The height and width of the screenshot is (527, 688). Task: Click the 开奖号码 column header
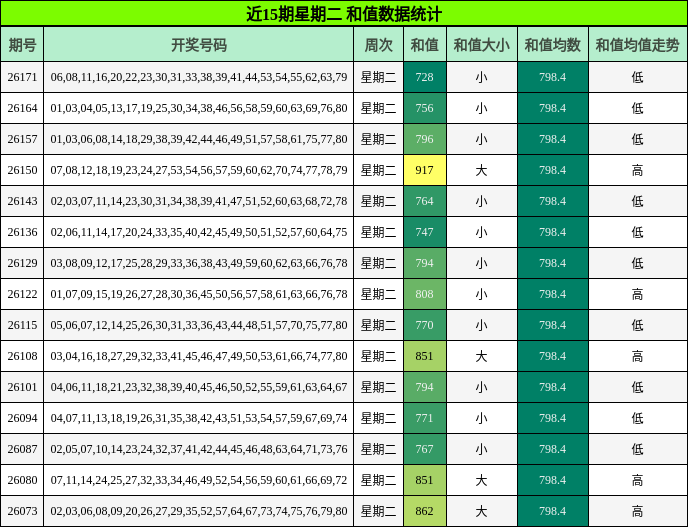click(199, 45)
